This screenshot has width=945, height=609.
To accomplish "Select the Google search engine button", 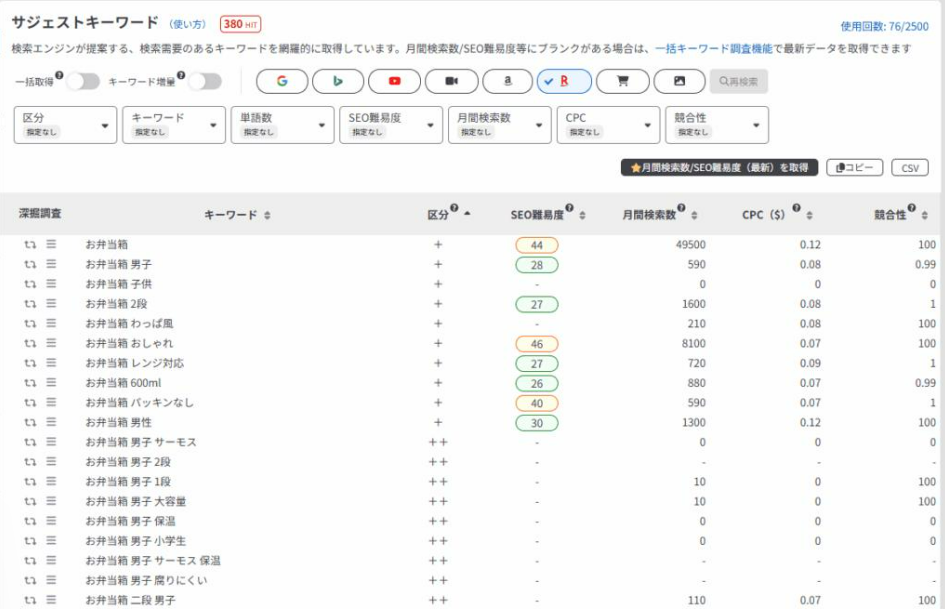I will coord(282,81).
